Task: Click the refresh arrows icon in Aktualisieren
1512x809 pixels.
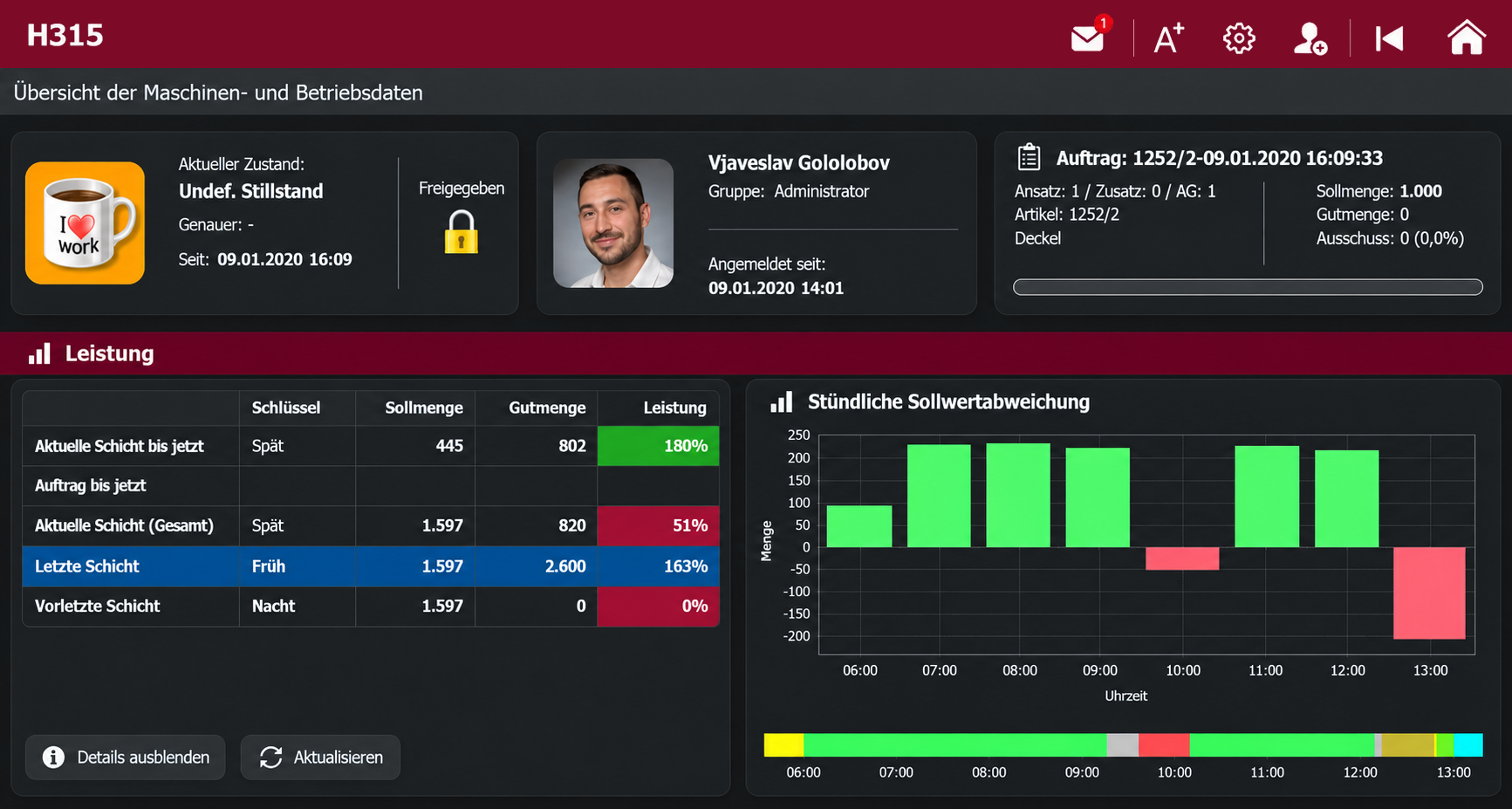Action: [270, 758]
